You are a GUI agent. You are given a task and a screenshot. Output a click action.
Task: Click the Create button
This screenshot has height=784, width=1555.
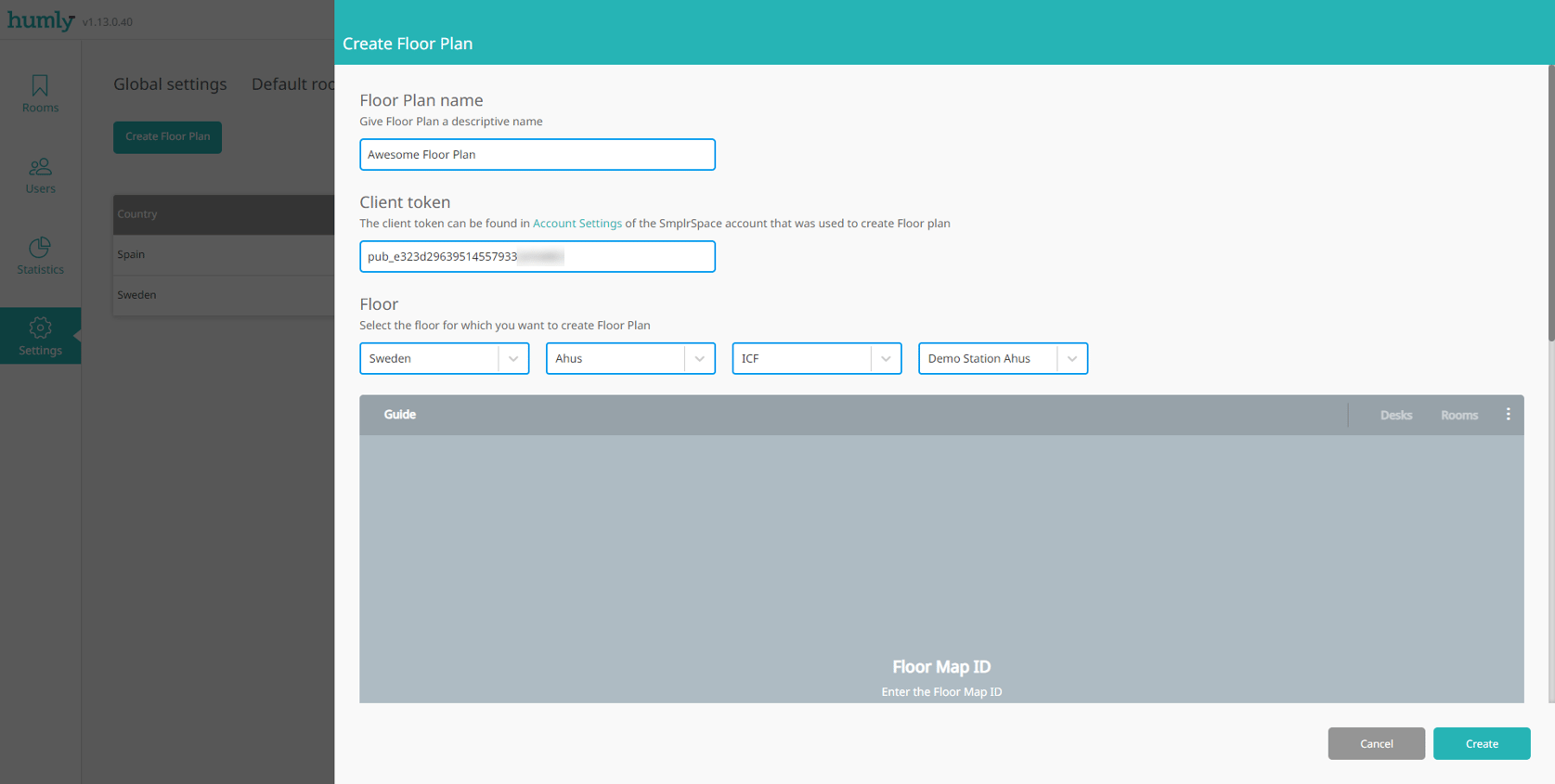[x=1482, y=743]
